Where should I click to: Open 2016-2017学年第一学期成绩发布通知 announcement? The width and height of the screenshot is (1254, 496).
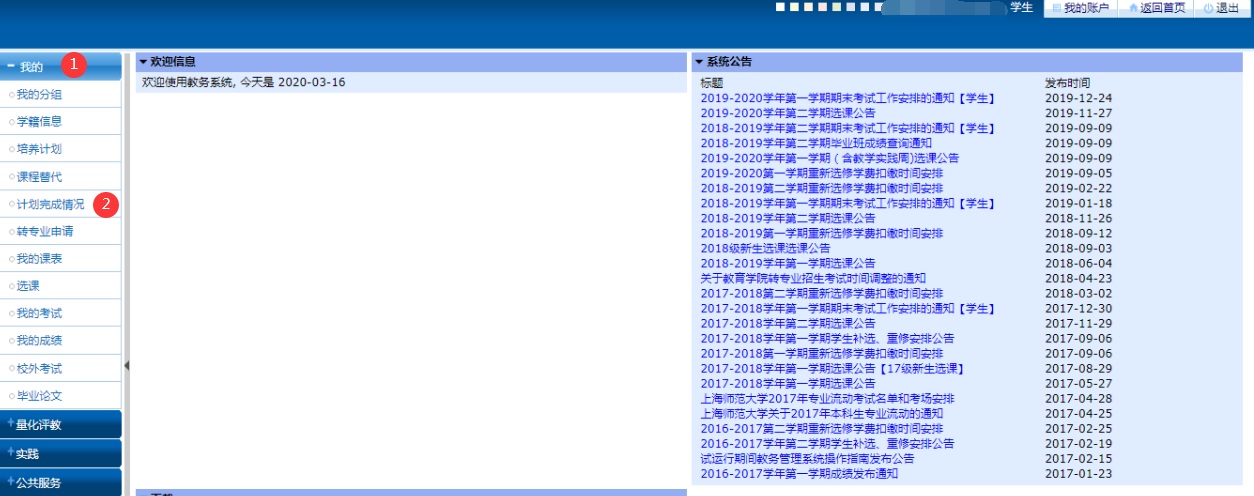(x=799, y=474)
